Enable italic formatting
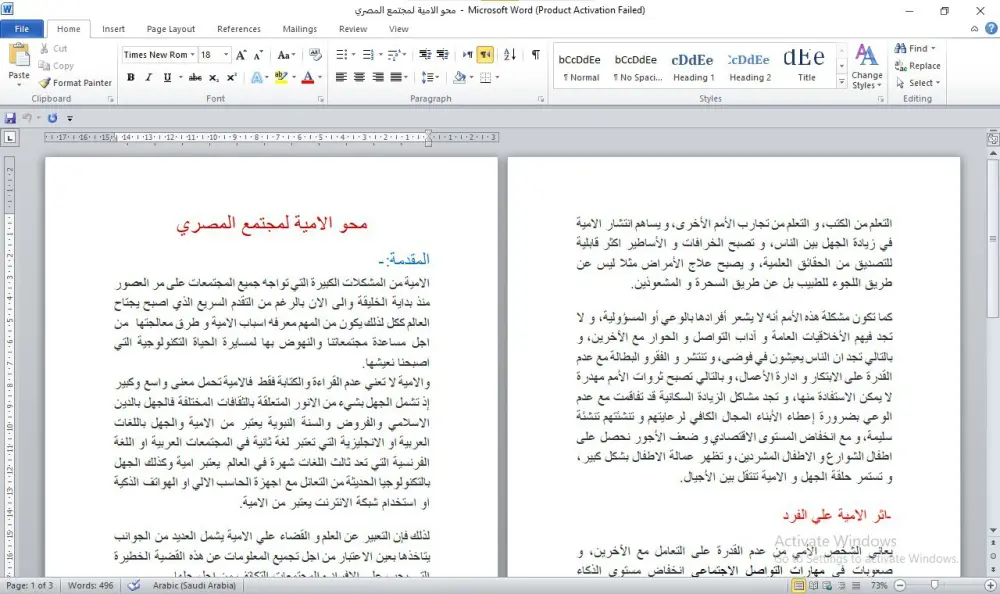Viewport: 1000px width, 594px height. [x=148, y=78]
